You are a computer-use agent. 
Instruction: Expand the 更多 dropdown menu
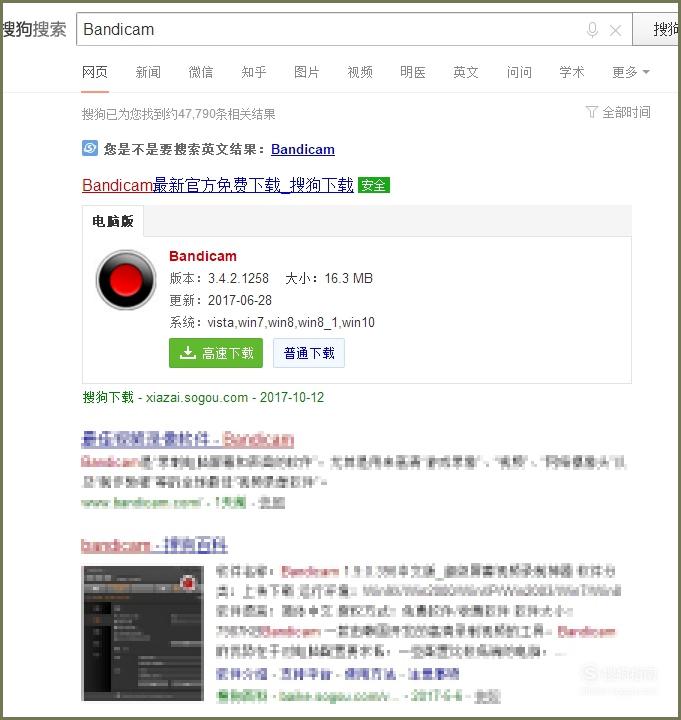(631, 72)
